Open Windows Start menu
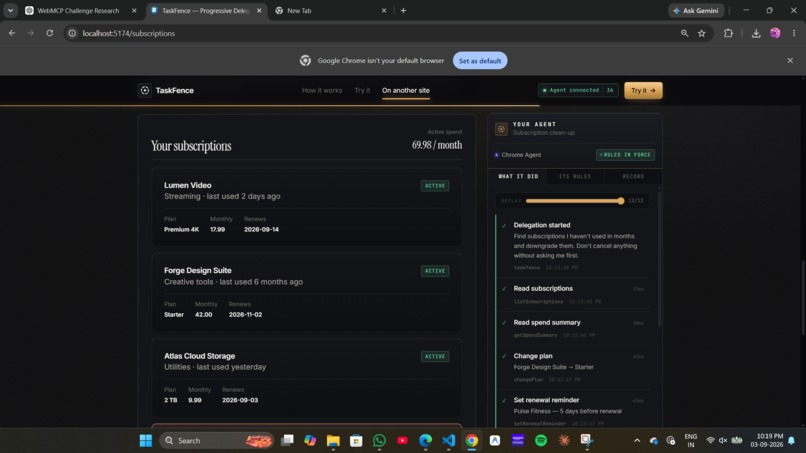The height and width of the screenshot is (453, 806). pyautogui.click(x=146, y=441)
